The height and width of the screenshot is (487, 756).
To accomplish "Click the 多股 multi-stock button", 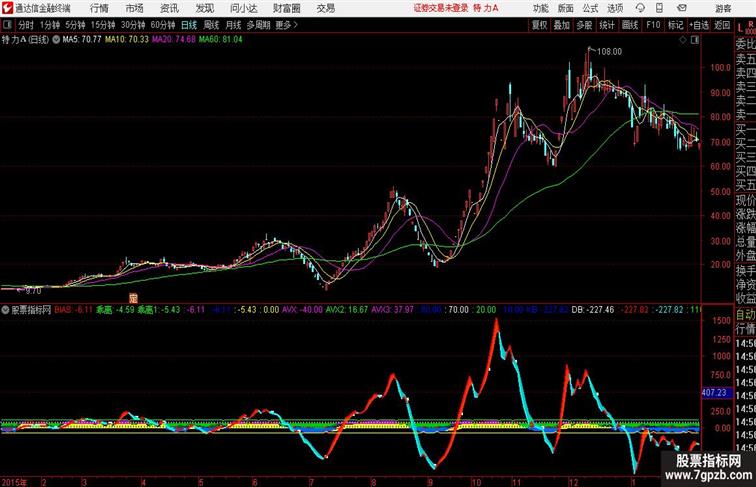I will 584,25.
